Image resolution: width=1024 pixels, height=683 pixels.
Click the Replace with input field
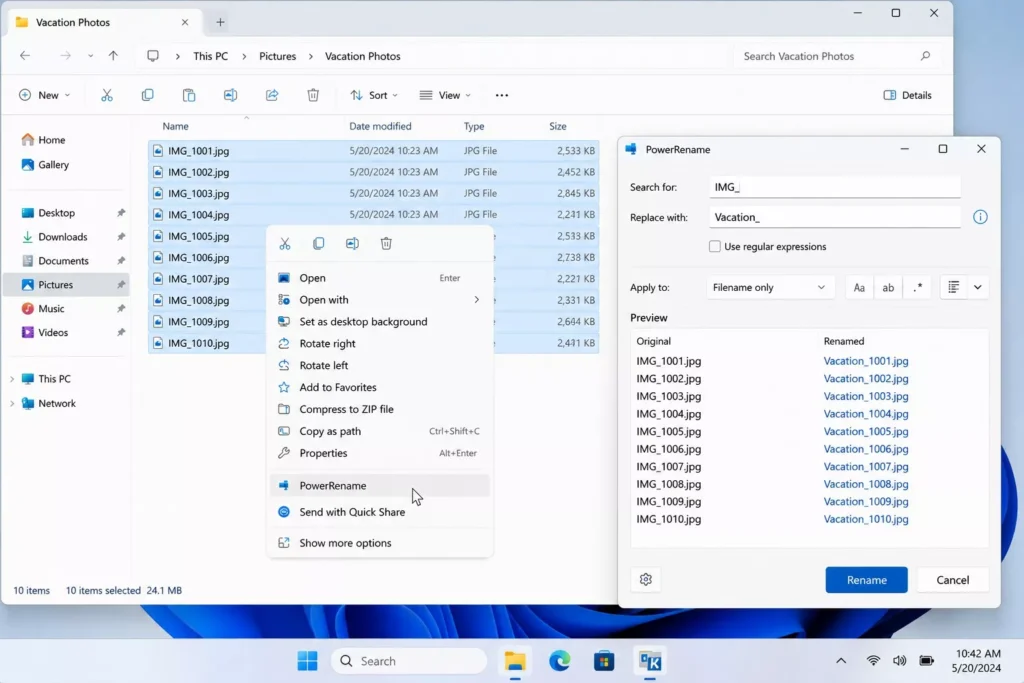[x=835, y=217]
